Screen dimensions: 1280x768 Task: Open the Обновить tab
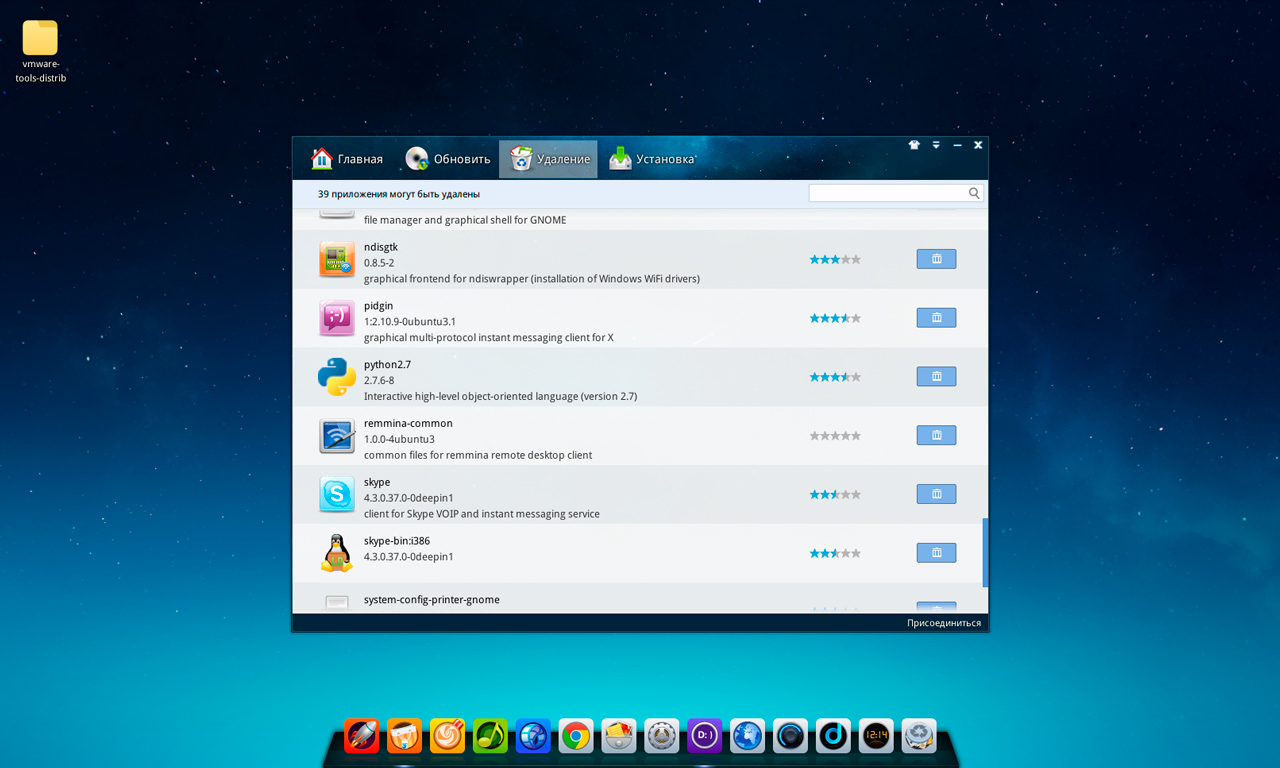(448, 159)
